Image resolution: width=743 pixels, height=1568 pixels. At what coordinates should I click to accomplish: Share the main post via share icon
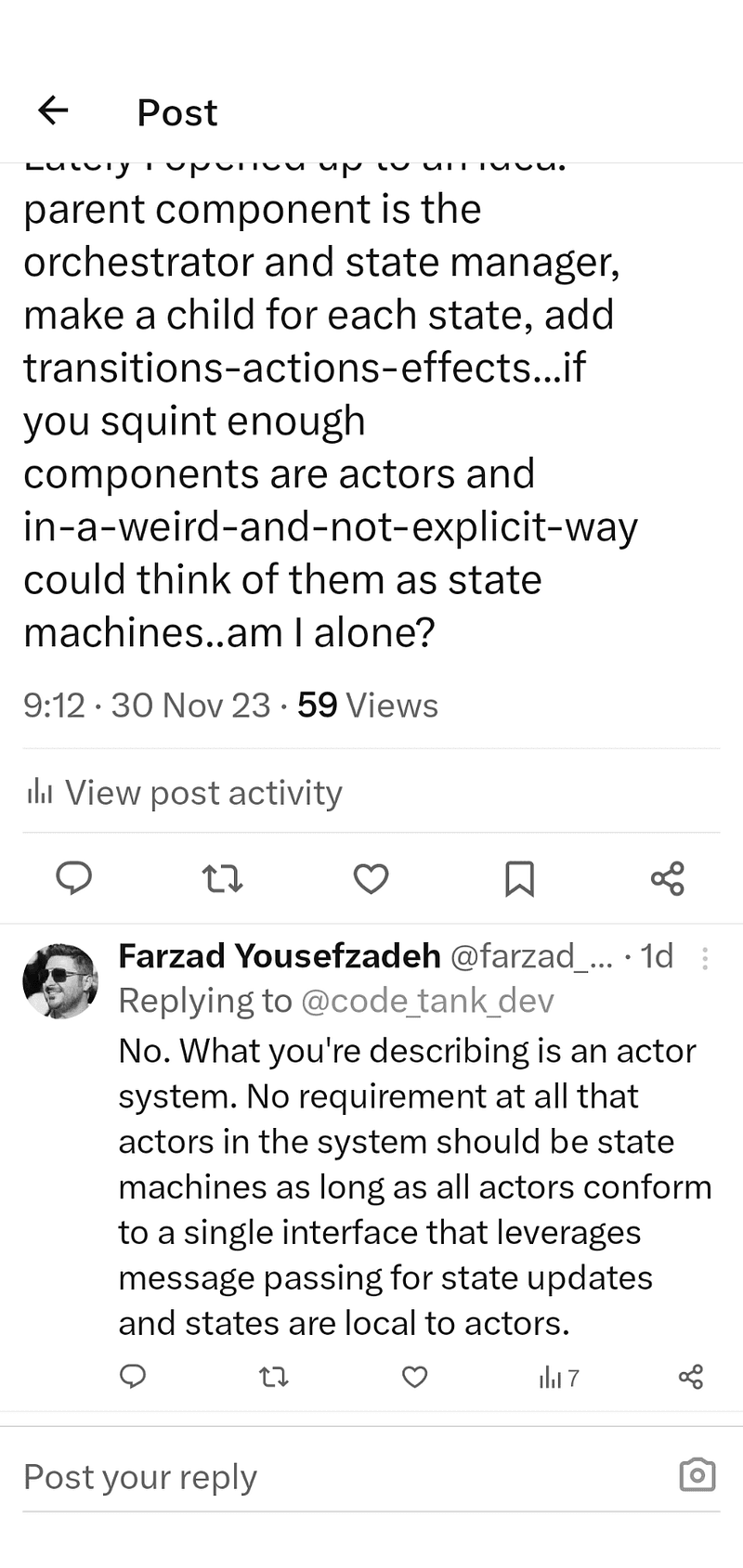pos(668,878)
